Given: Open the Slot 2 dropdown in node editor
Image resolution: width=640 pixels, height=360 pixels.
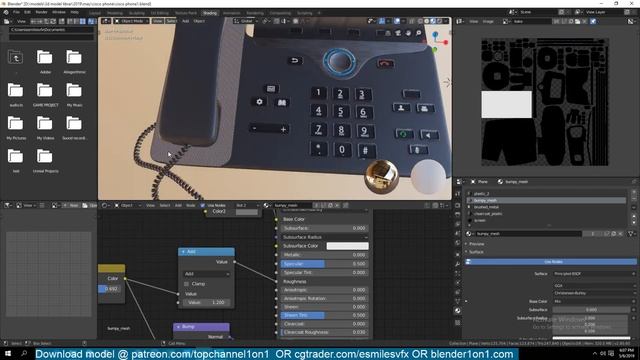Looking at the screenshot, I should pos(247,205).
